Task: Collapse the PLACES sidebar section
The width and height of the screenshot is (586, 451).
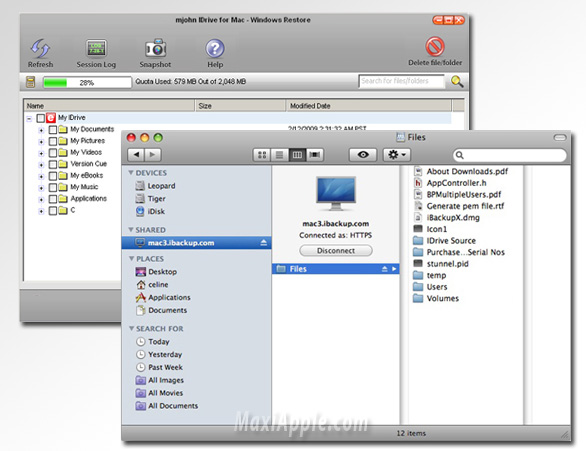Action: click(131, 259)
